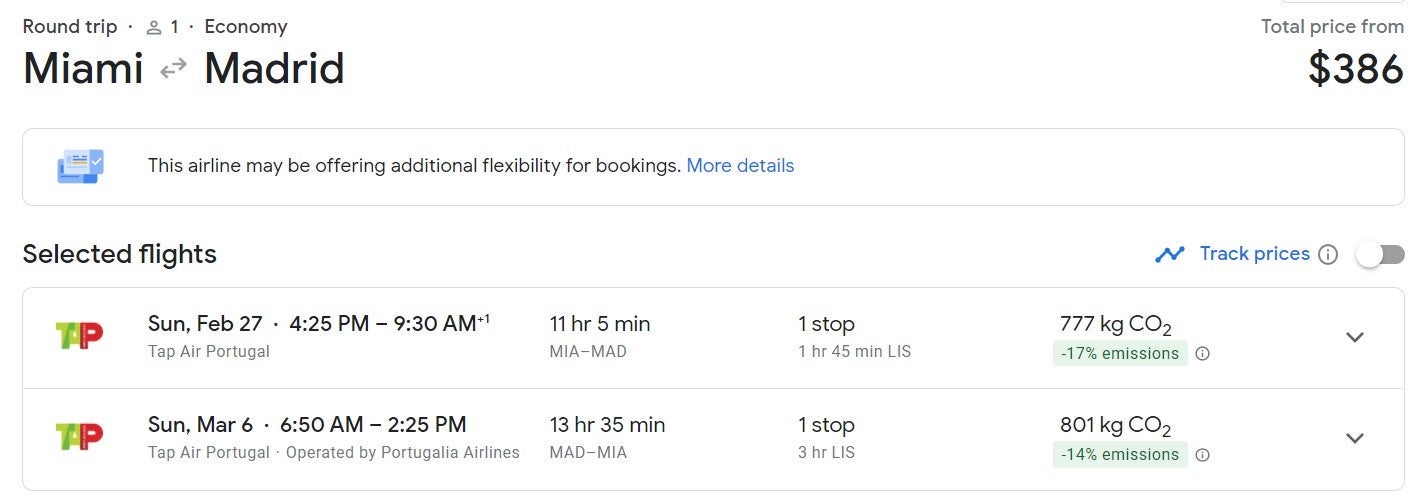1428x496 pixels.
Task: Click the passenger count person icon
Action: click(x=154, y=28)
